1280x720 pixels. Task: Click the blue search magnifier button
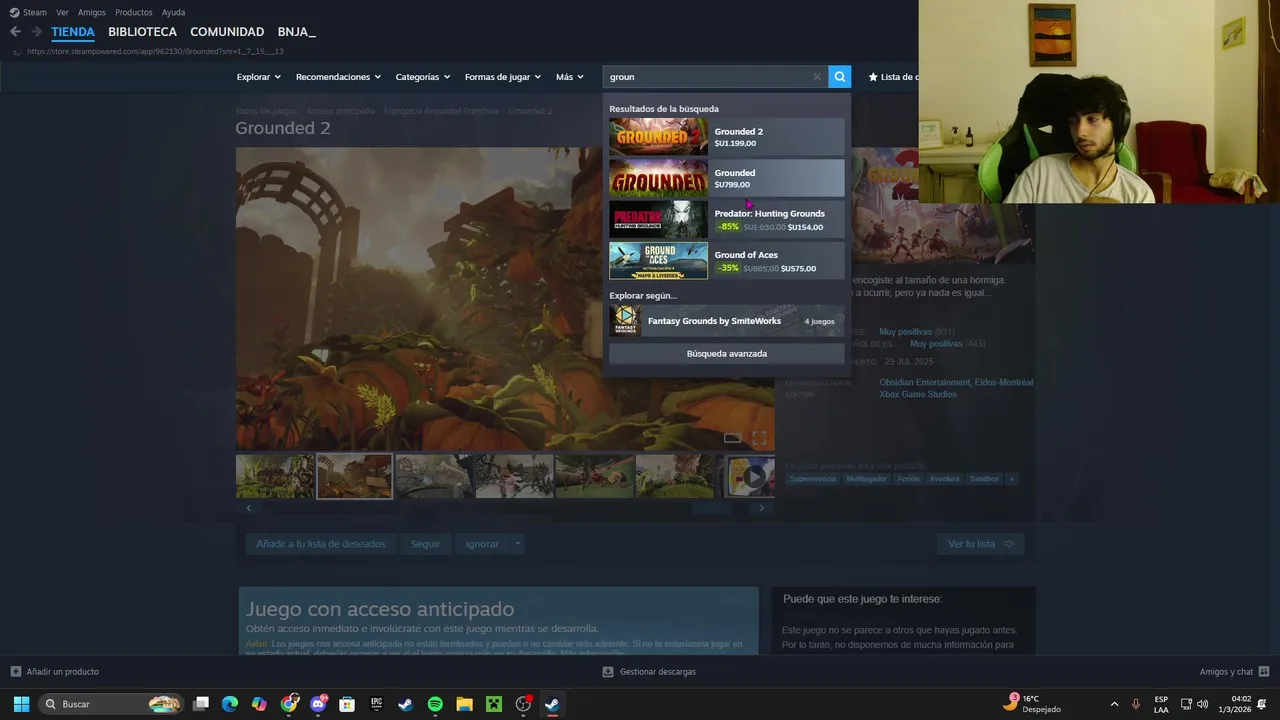coord(840,76)
